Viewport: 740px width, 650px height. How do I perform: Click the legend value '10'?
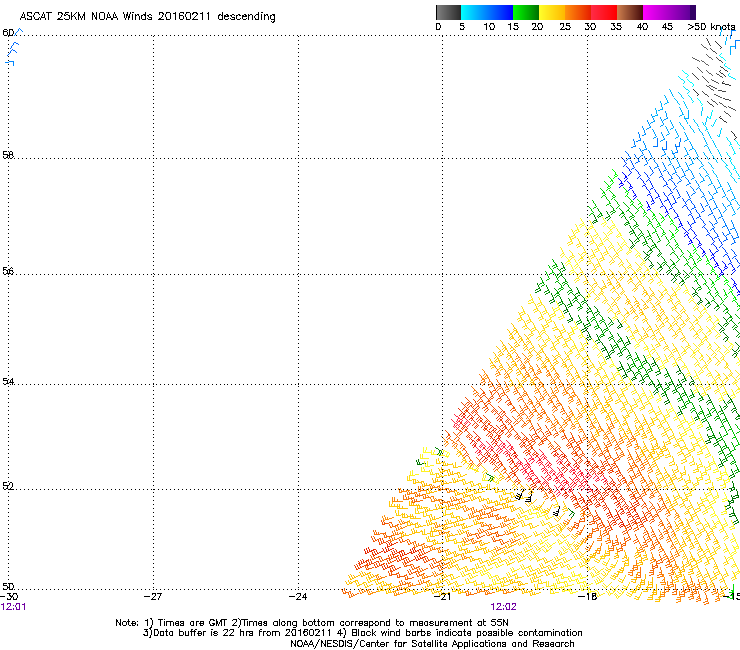click(489, 27)
